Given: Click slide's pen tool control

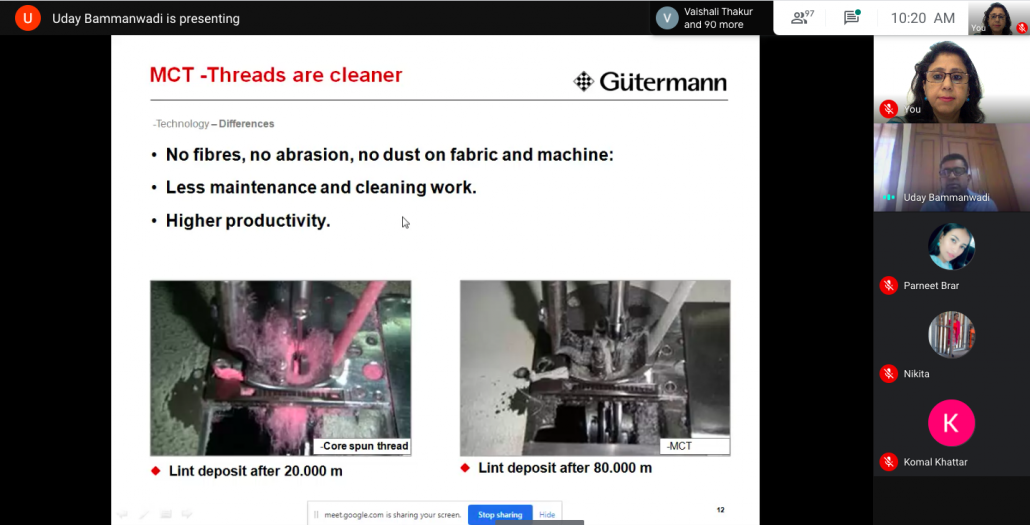Looking at the screenshot, I should pos(143,514).
